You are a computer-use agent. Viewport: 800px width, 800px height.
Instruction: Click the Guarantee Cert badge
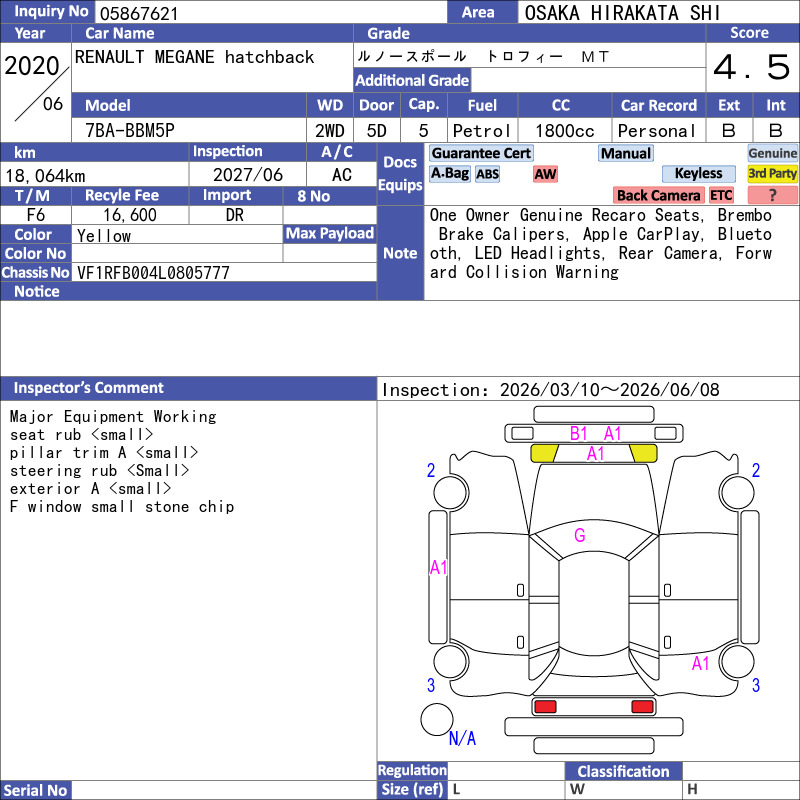[481, 153]
